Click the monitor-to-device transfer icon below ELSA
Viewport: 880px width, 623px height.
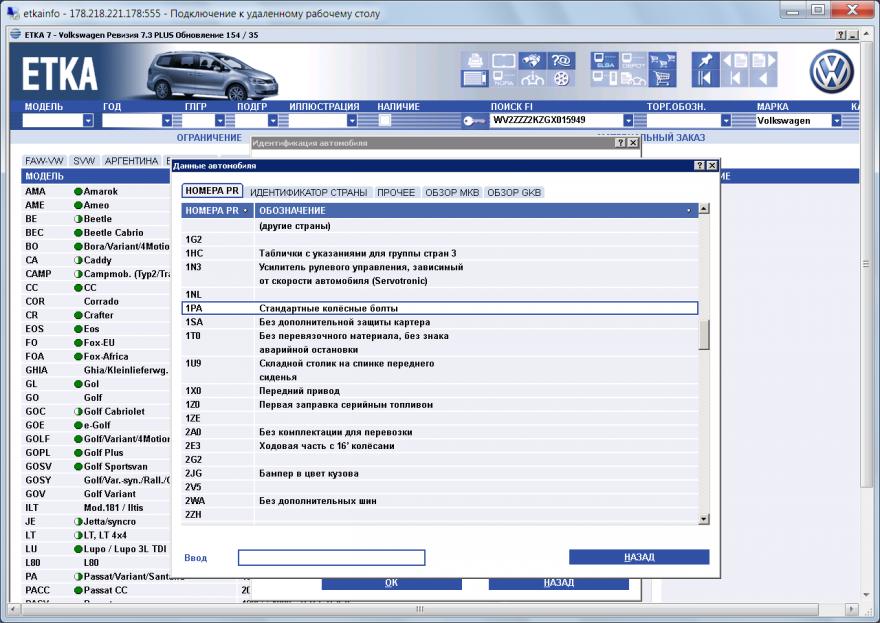[x=605, y=79]
